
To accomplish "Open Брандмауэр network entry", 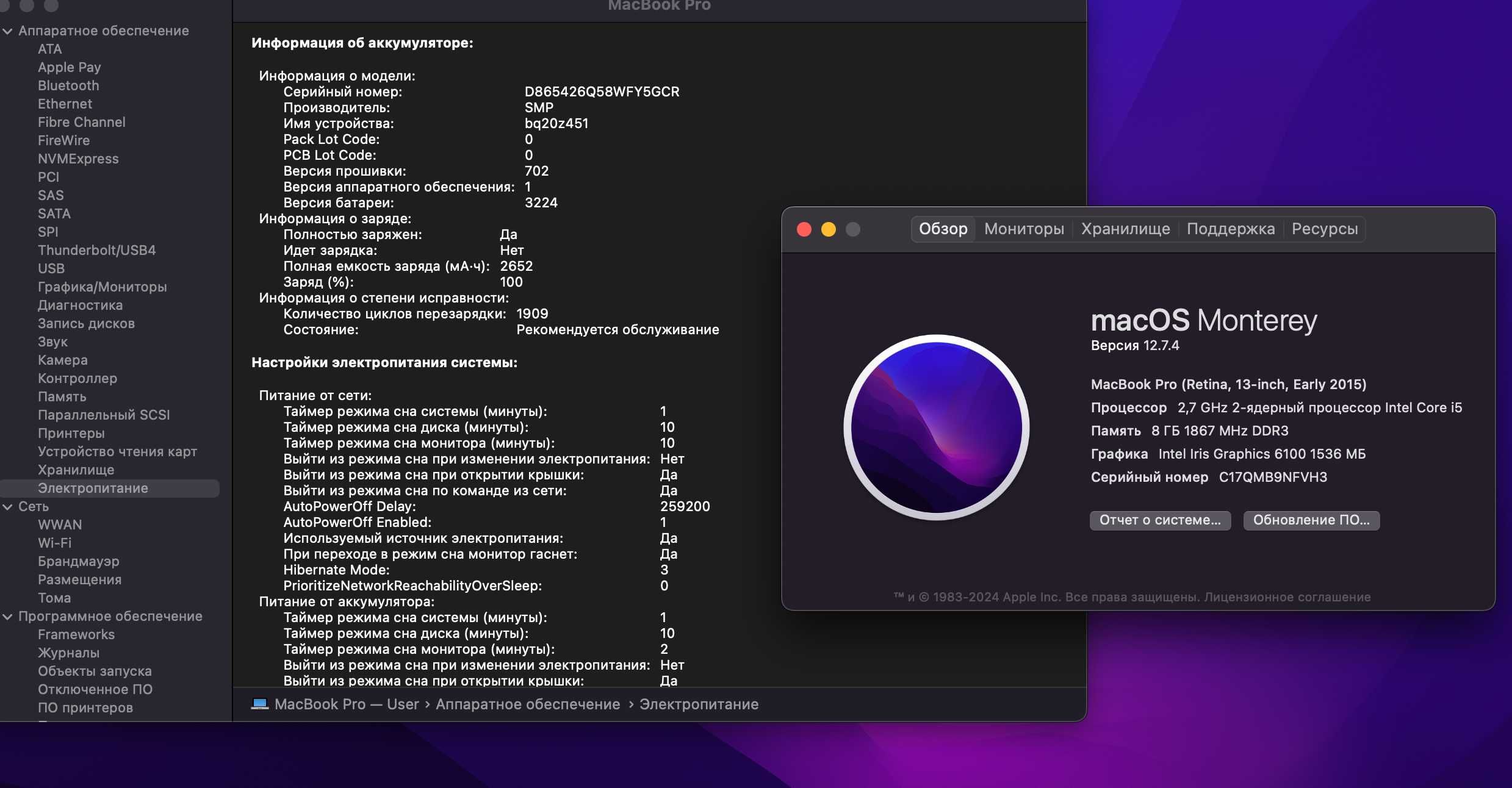I will (x=78, y=562).
